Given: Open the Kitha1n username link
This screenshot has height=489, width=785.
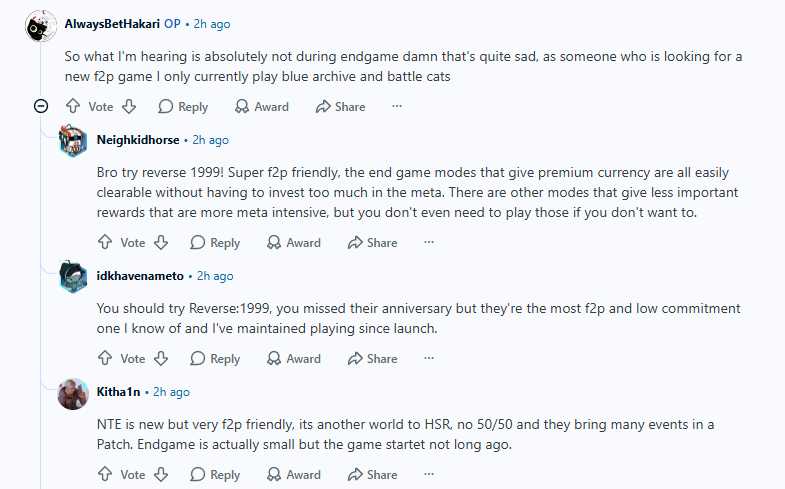Looking at the screenshot, I should pyautogui.click(x=118, y=392).
